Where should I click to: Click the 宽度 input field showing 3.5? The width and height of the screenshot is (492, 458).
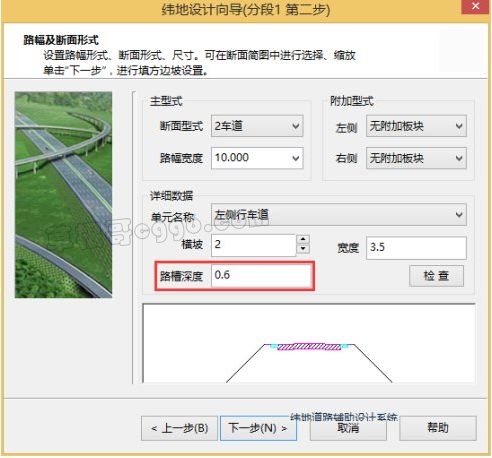(416, 248)
